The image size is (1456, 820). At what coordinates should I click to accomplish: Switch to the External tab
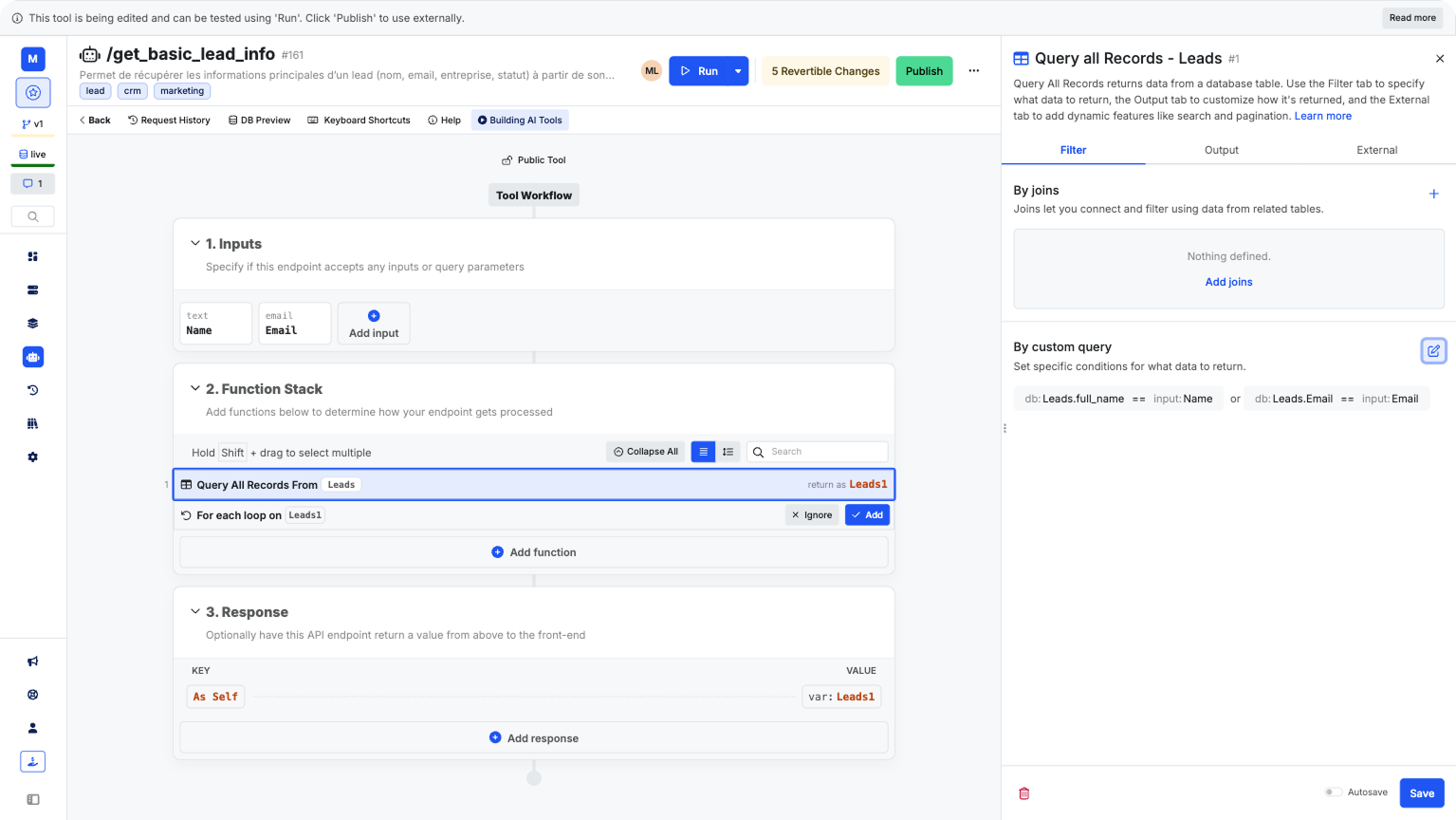1376,150
